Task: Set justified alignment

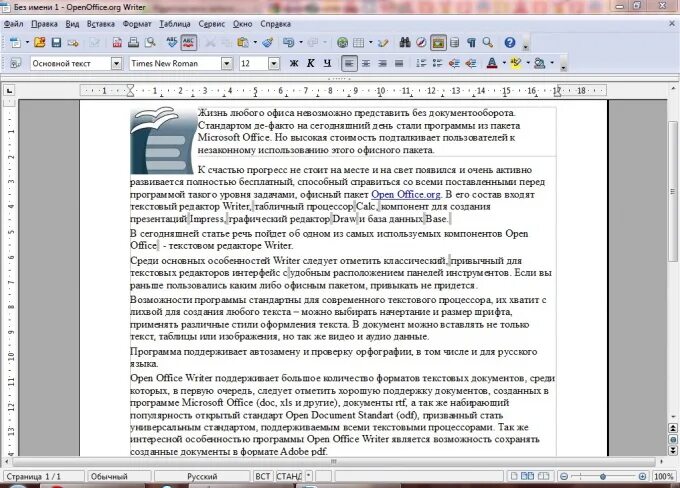Action: coord(399,63)
